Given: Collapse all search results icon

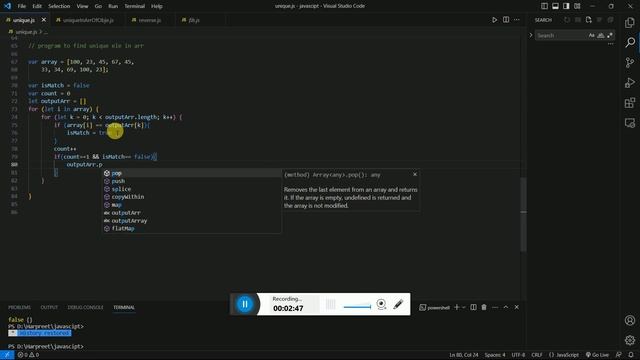Looking at the screenshot, I should [610, 20].
